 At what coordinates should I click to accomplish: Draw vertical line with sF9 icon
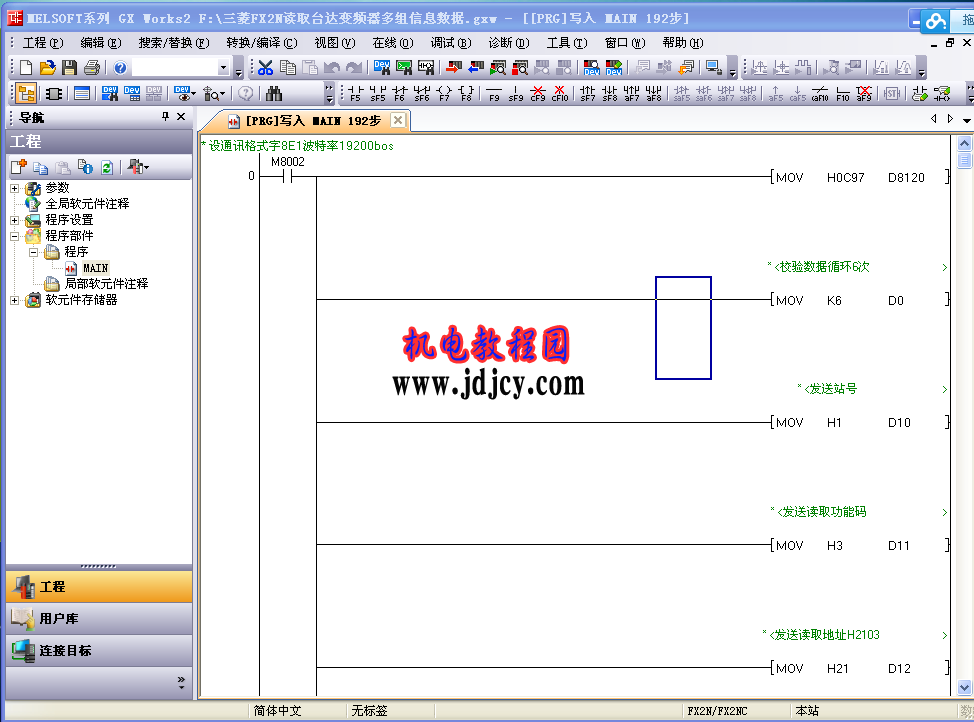pos(516,94)
